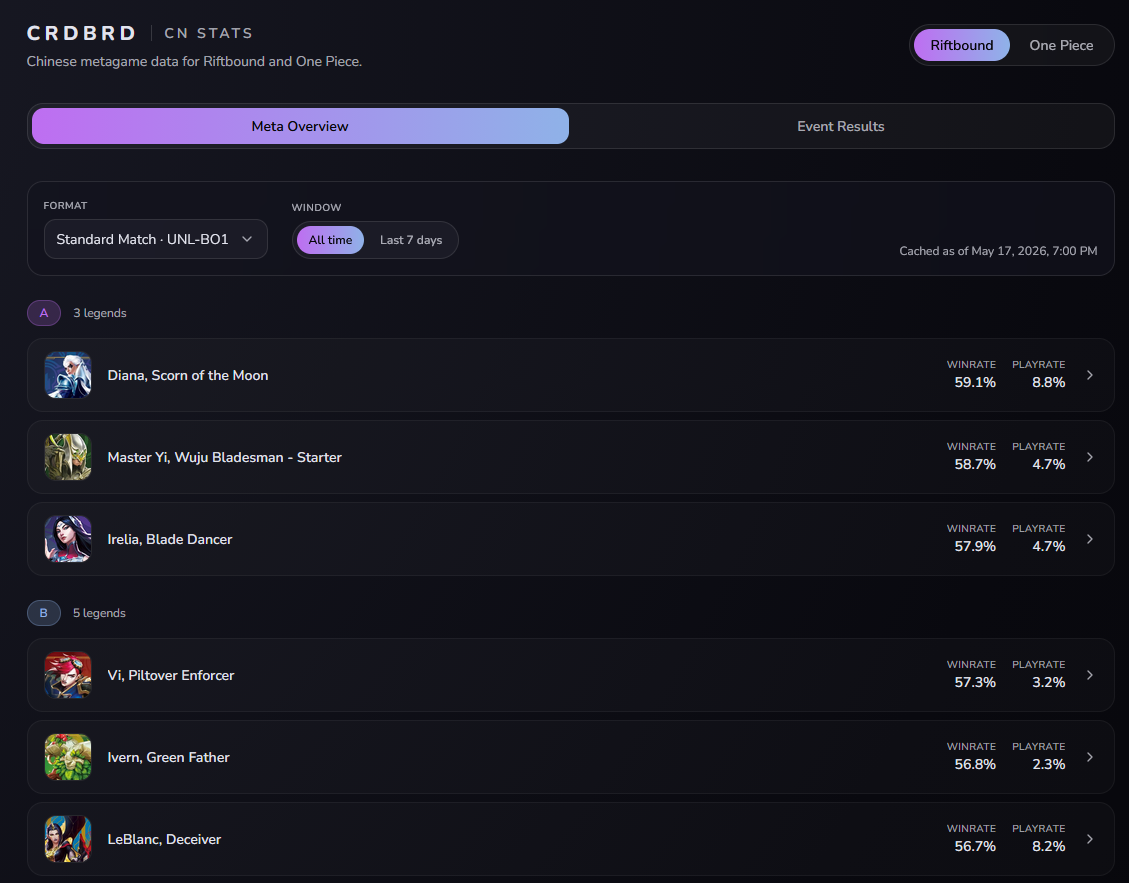Select the Meta Overview tab
This screenshot has height=883, width=1129.
click(x=300, y=126)
